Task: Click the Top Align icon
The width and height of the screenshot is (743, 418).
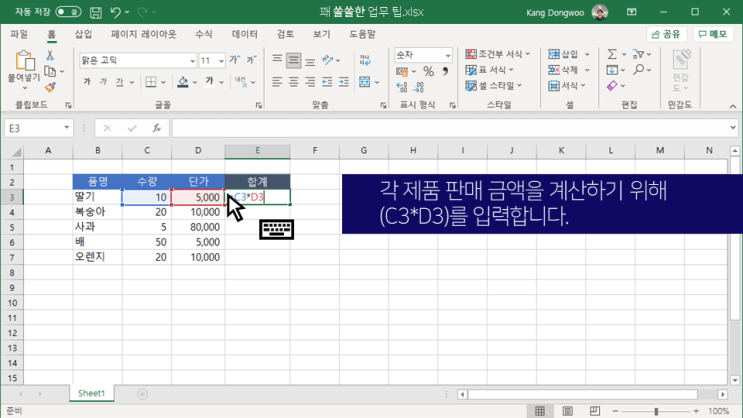Action: (277, 60)
